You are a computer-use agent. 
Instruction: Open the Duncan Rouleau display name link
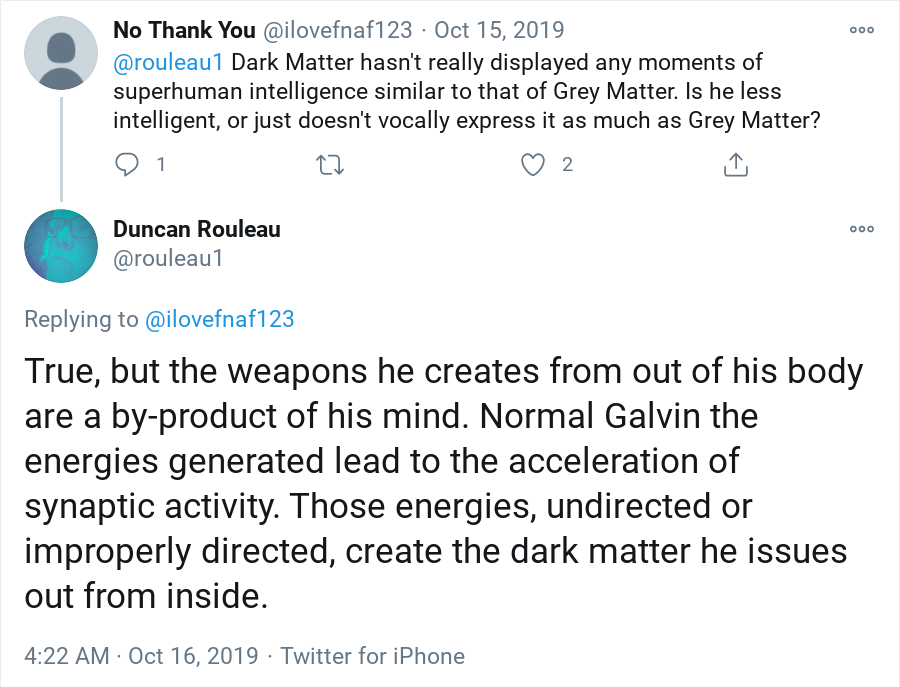(196, 229)
